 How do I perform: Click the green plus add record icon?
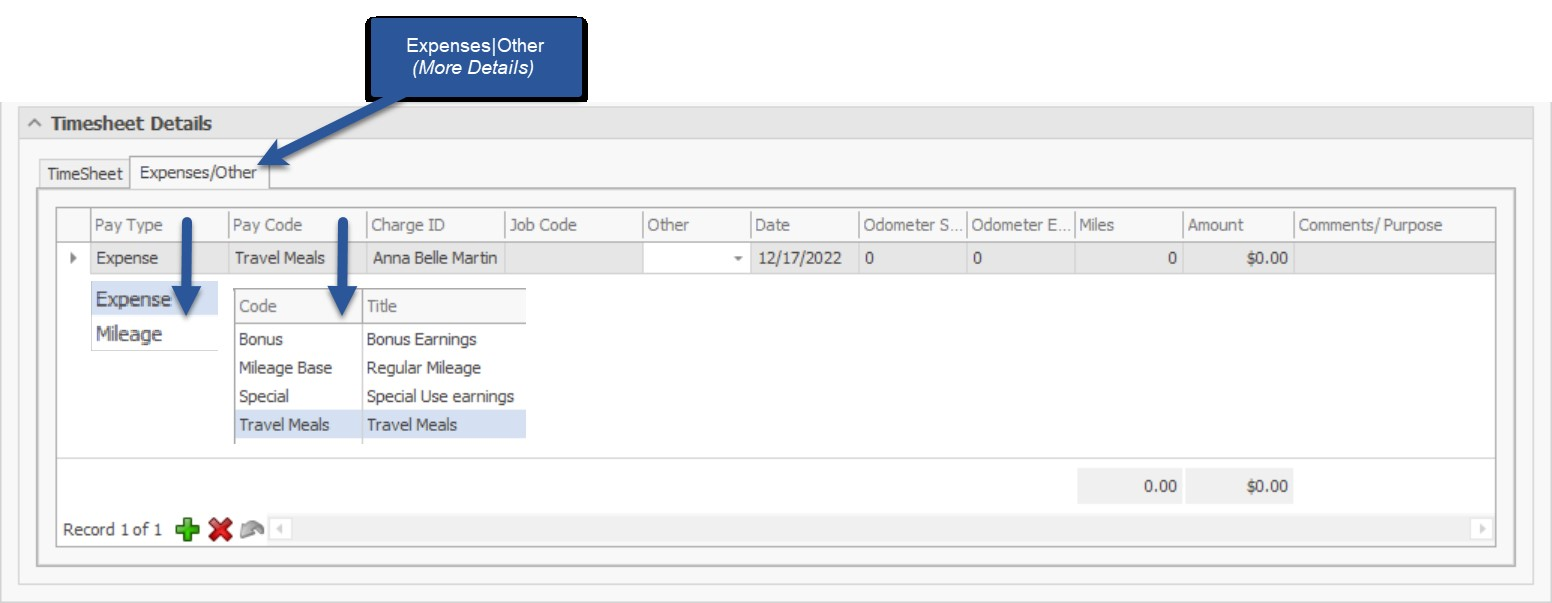[x=187, y=530]
